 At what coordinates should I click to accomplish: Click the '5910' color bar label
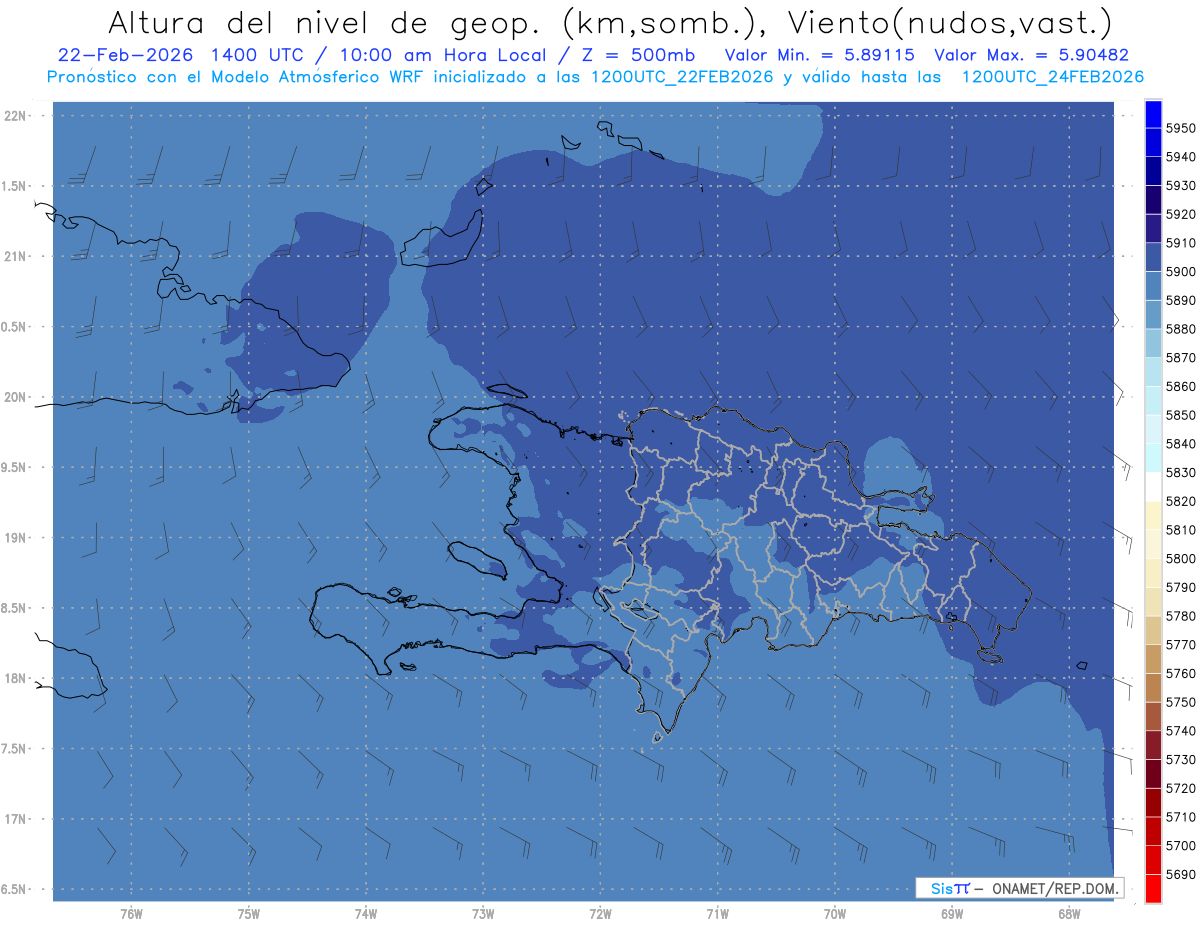point(1180,243)
